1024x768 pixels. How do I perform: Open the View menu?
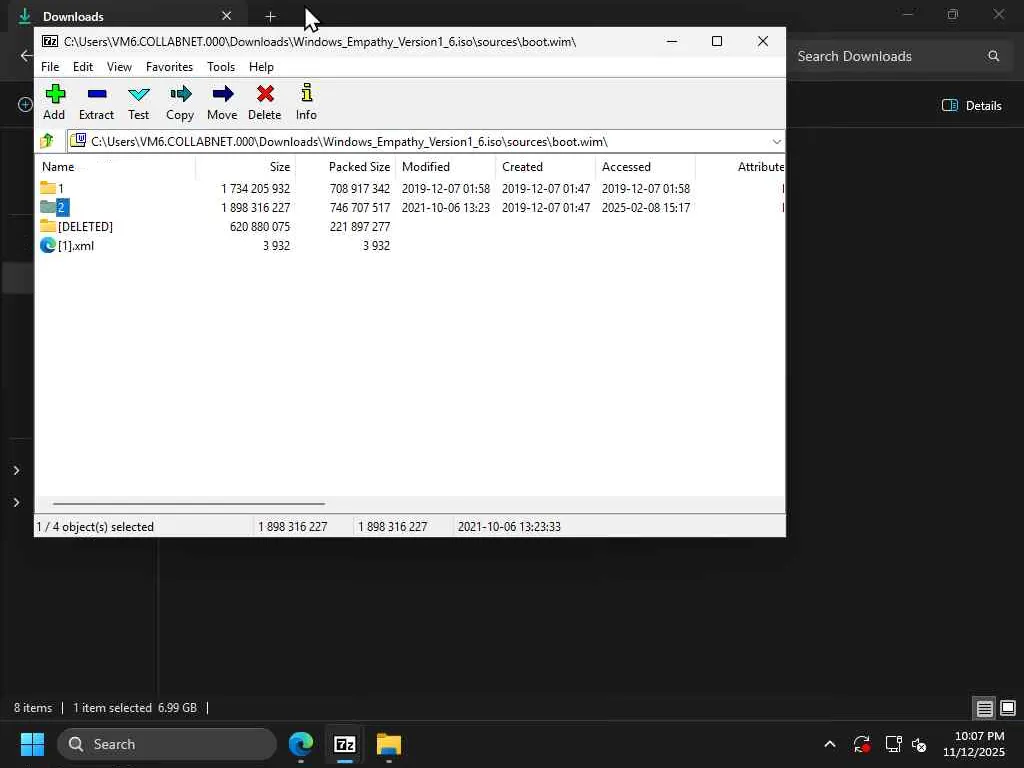click(x=119, y=67)
